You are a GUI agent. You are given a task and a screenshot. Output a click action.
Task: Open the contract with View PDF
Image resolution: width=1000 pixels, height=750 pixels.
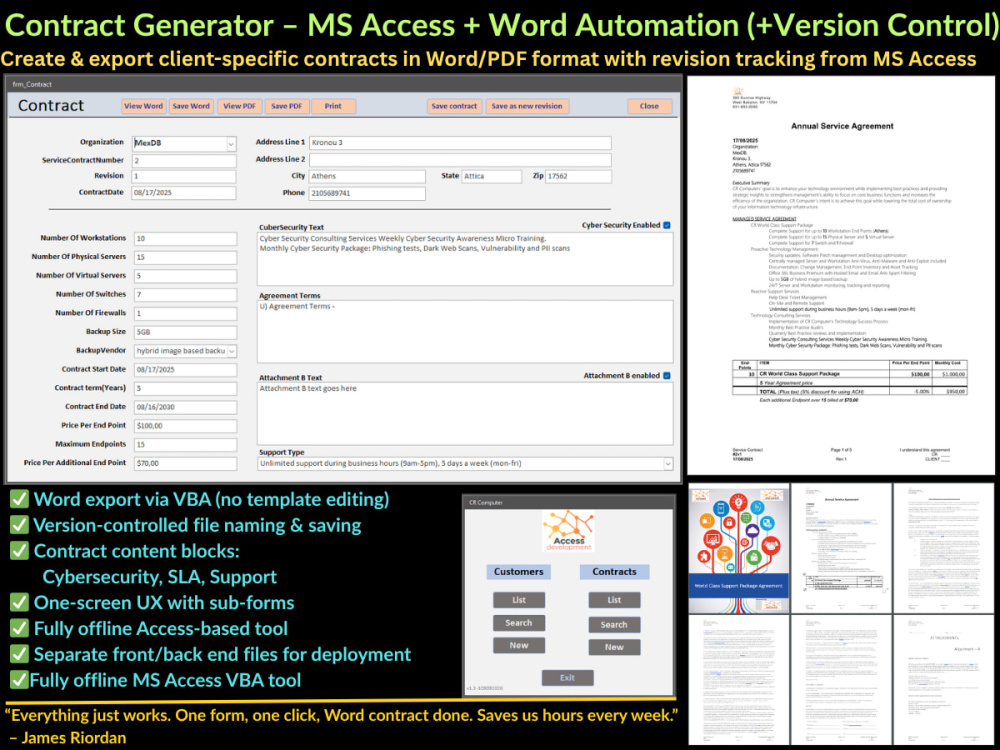click(239, 107)
